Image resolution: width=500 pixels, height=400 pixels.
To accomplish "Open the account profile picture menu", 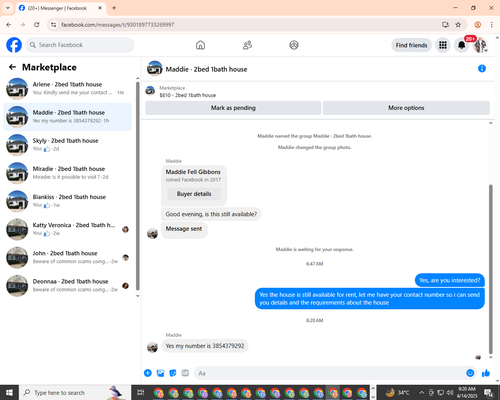I will 480,45.
